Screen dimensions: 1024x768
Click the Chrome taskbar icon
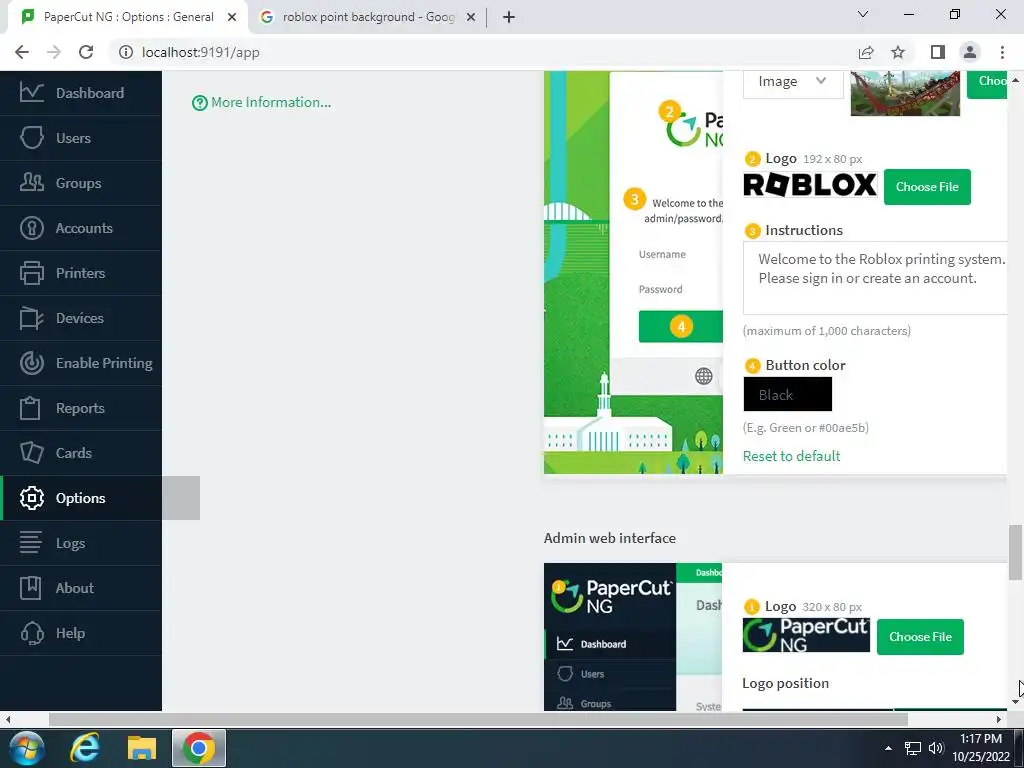tap(199, 748)
